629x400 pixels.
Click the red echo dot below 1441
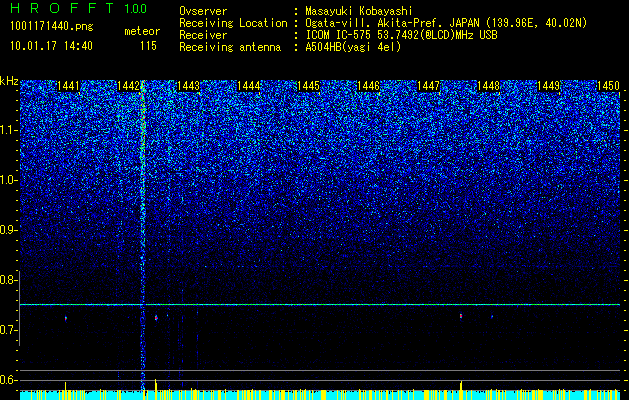pyautogui.click(x=66, y=319)
